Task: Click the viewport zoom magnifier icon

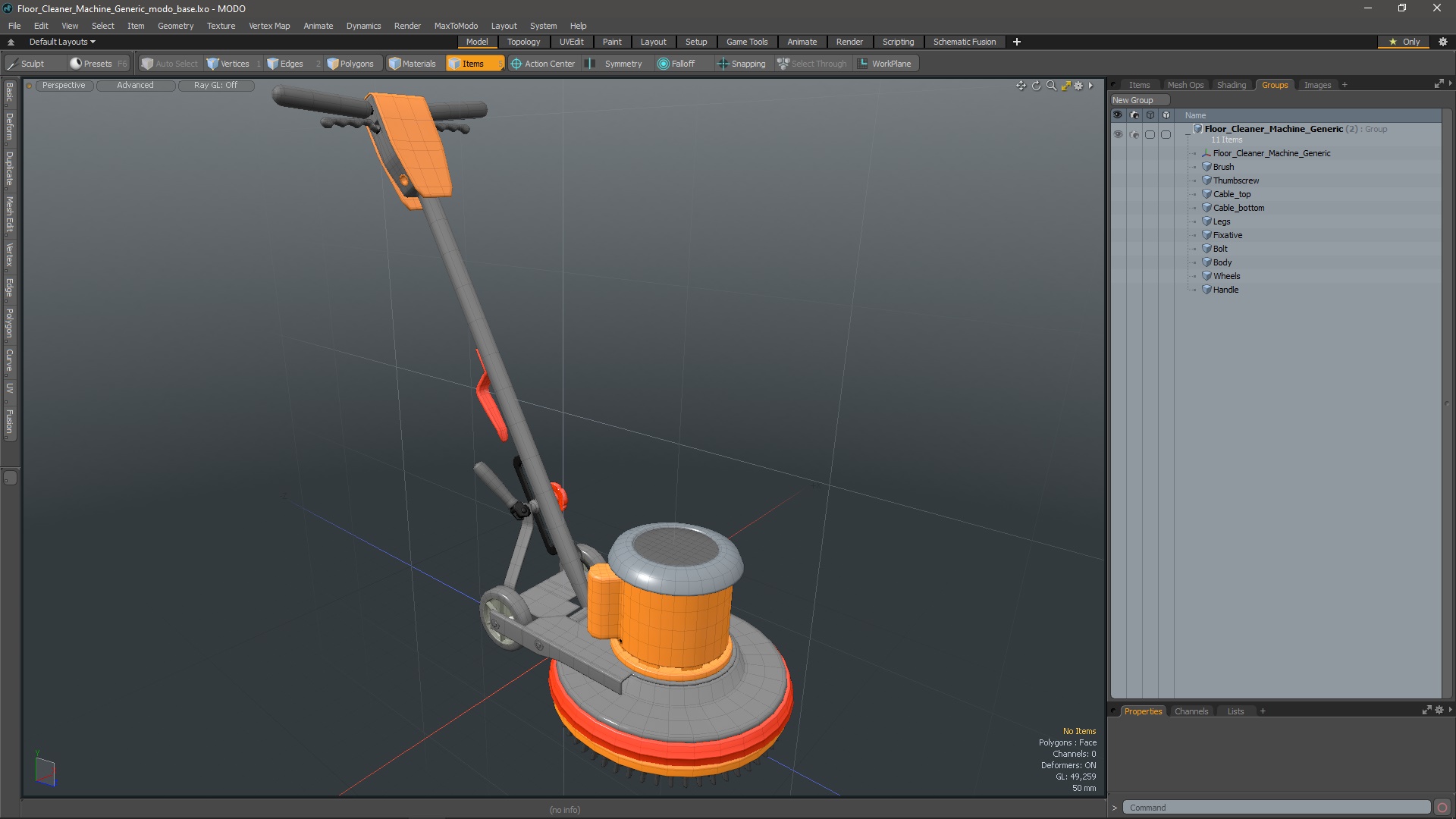Action: (x=1051, y=86)
